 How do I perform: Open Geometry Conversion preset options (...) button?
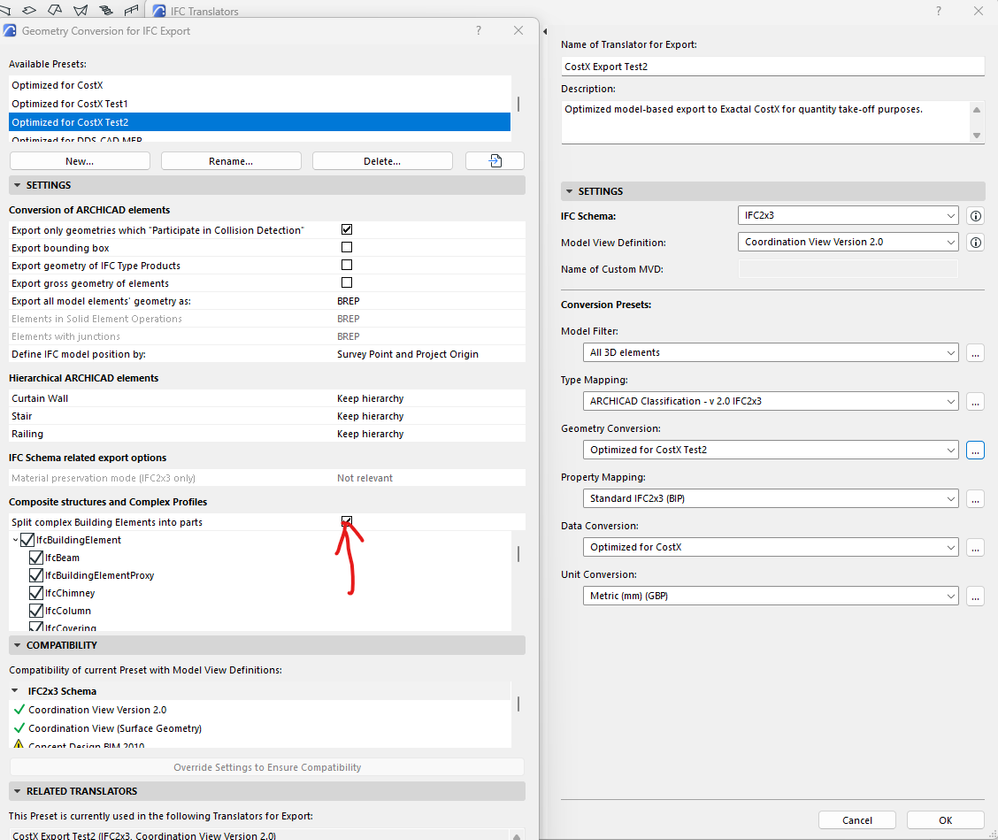[975, 450]
